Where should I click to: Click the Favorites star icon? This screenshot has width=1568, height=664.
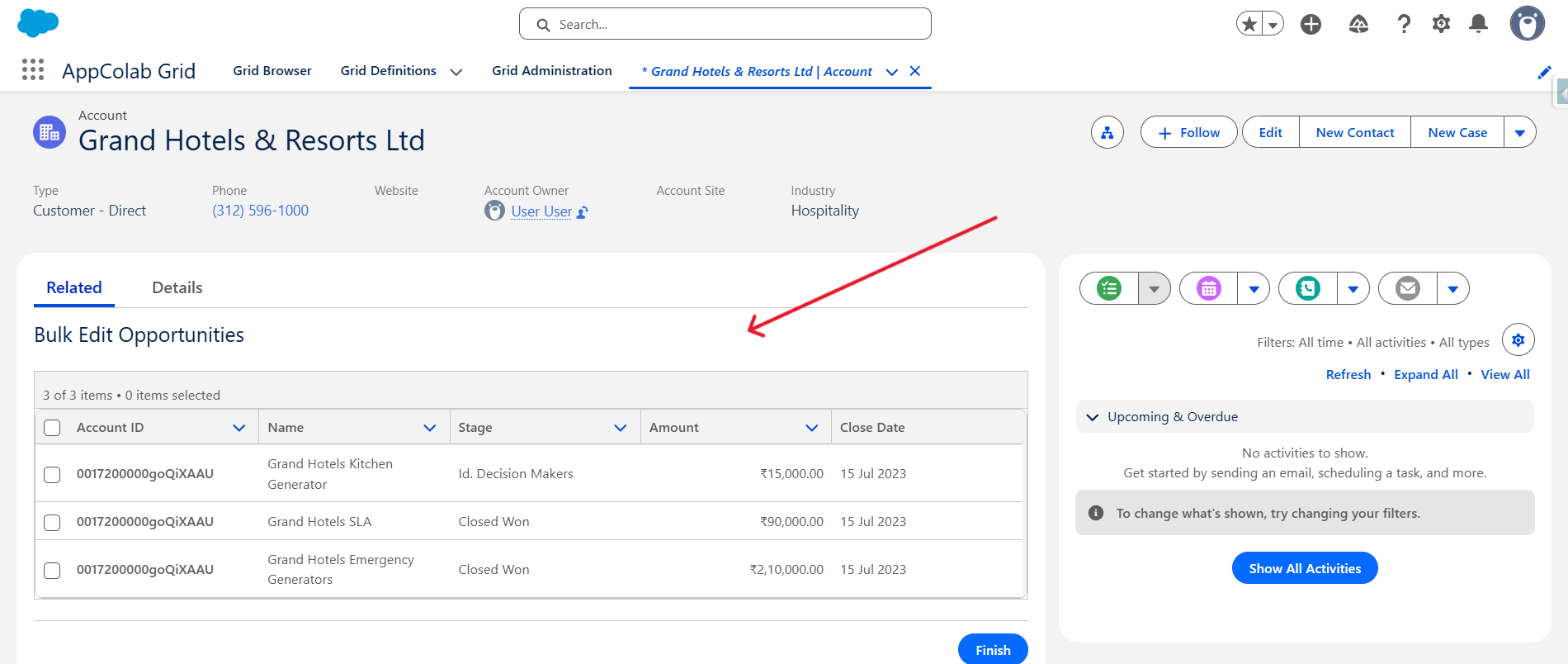tap(1249, 24)
